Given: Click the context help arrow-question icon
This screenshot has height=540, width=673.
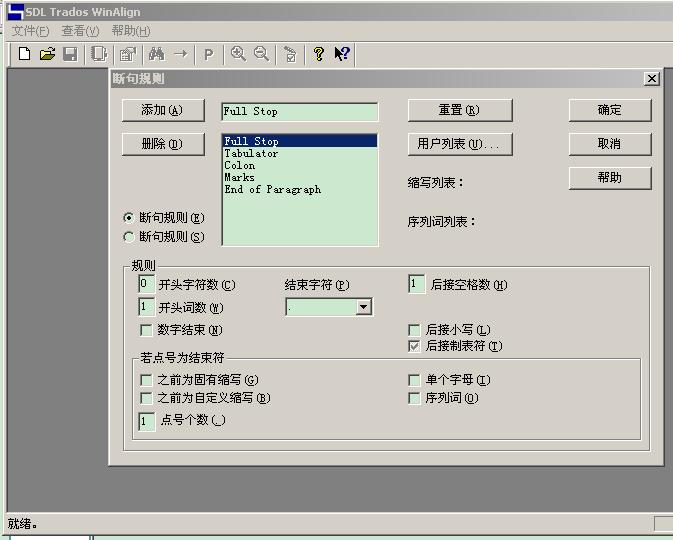Looking at the screenshot, I should [342, 54].
